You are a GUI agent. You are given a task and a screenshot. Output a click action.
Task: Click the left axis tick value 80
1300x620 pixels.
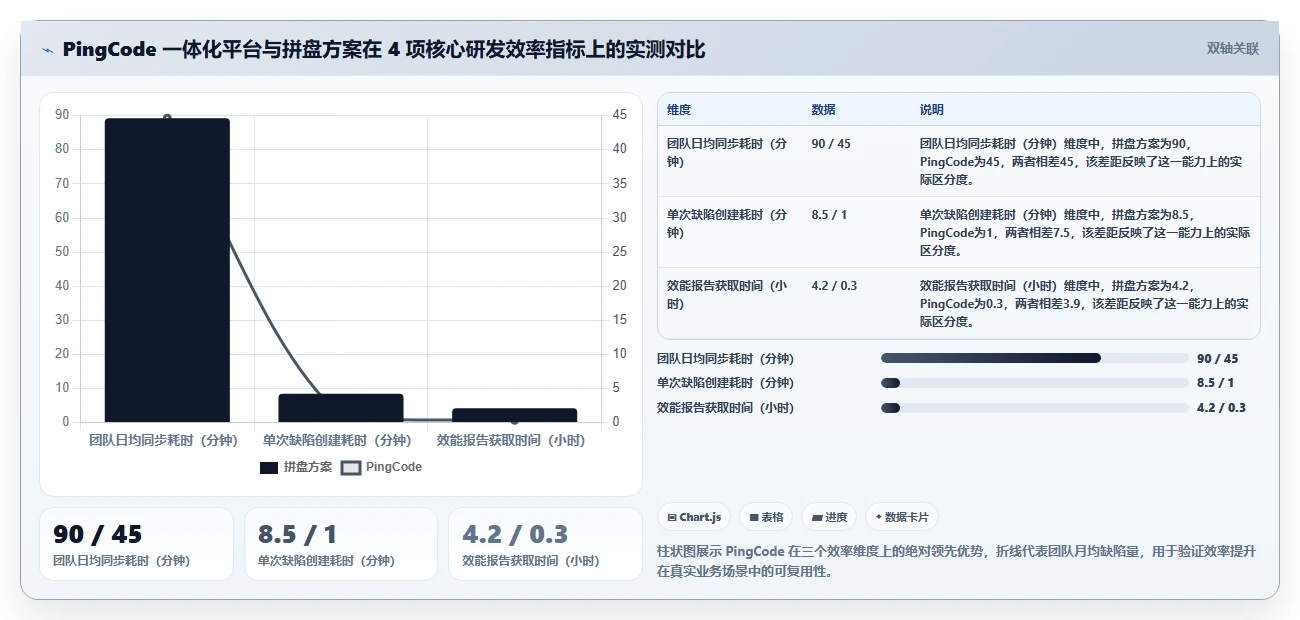63,149
